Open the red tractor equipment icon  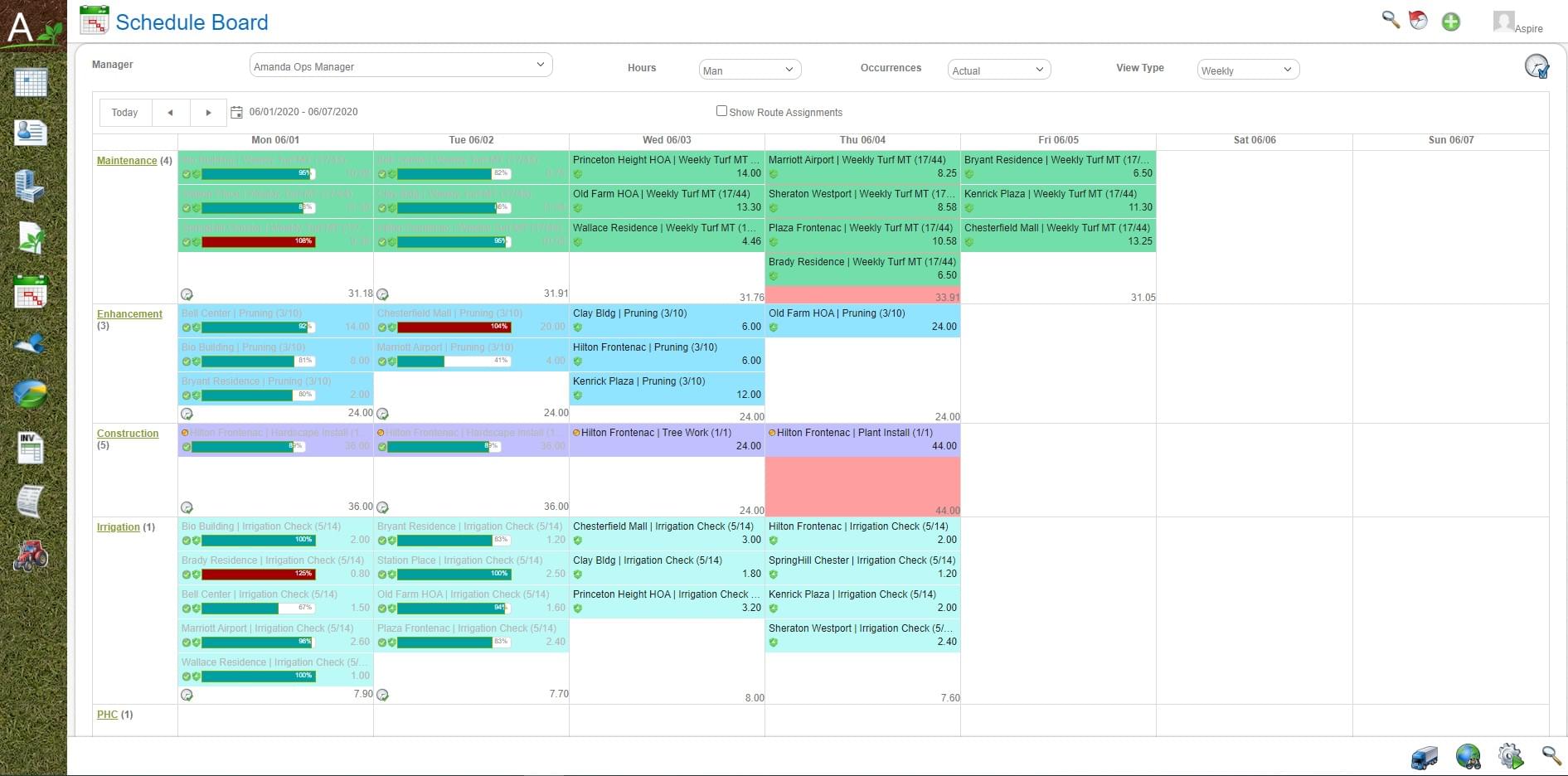pos(31,555)
